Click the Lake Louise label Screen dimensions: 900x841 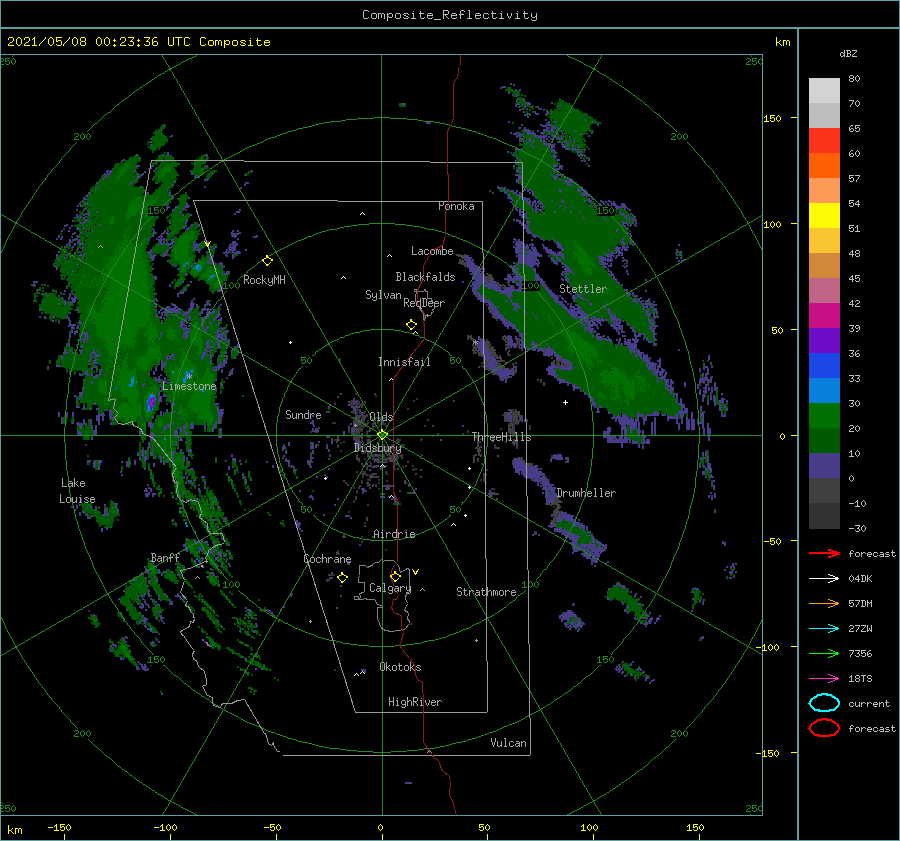77,491
